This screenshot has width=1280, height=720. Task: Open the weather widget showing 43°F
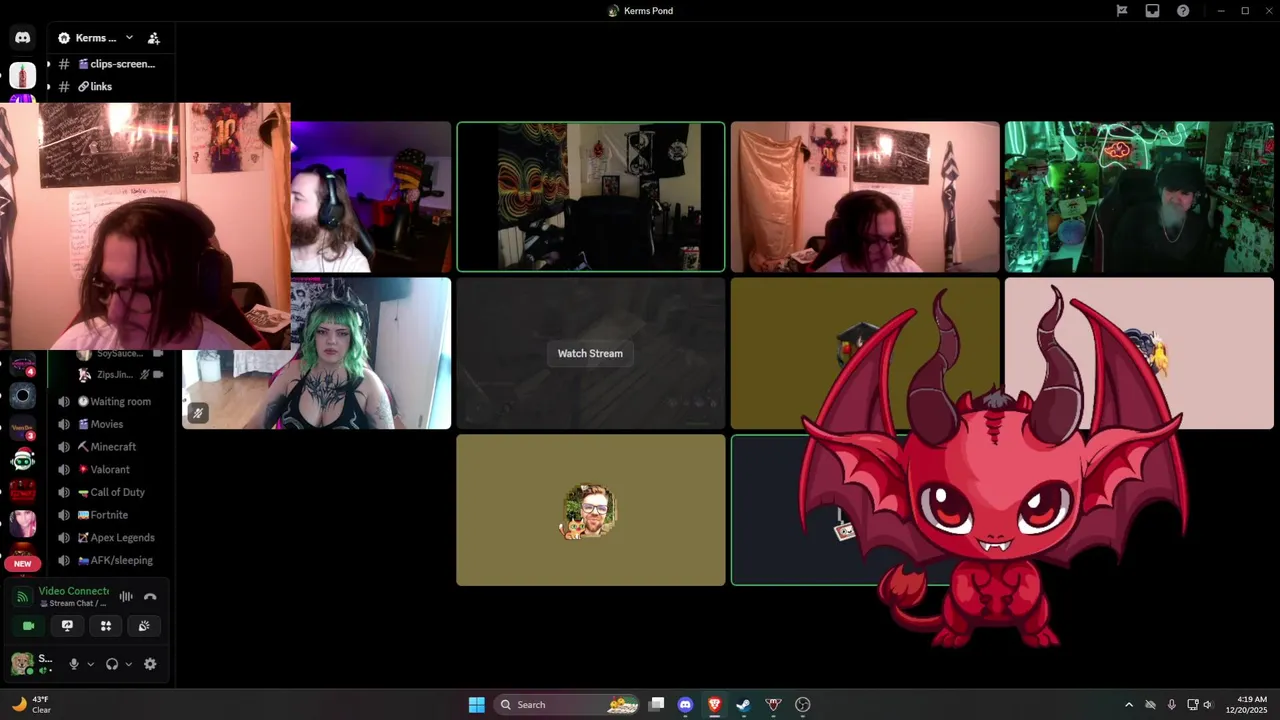pos(30,705)
